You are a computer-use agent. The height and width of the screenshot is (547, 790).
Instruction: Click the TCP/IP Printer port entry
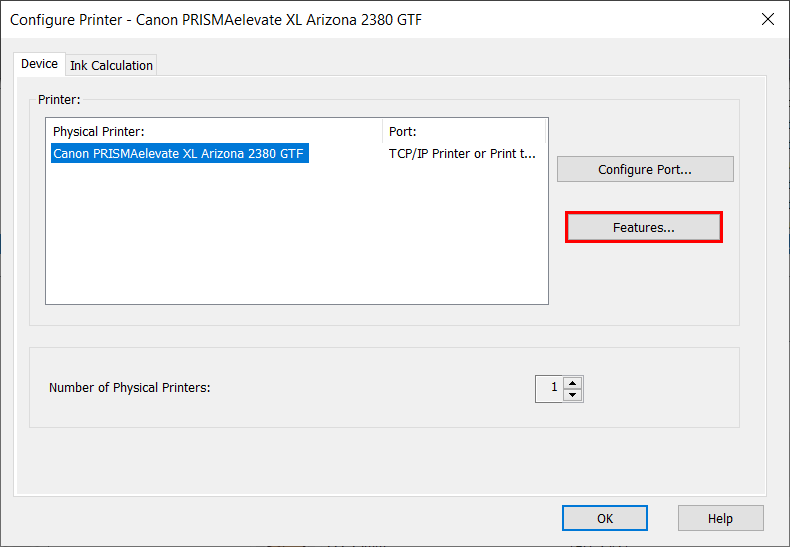(x=462, y=154)
